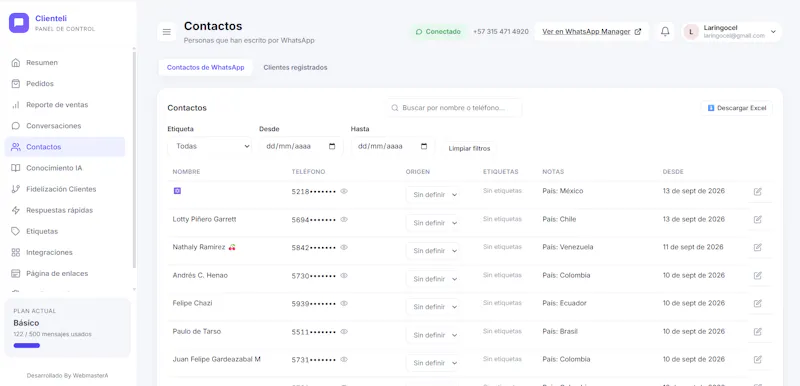Image resolution: width=800 pixels, height=386 pixels.
Task: Click edit icon for the México contact
Action: click(758, 191)
